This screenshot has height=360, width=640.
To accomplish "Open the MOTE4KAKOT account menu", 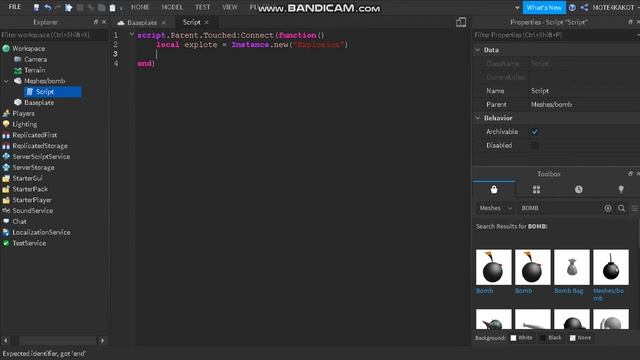I will [613, 7].
